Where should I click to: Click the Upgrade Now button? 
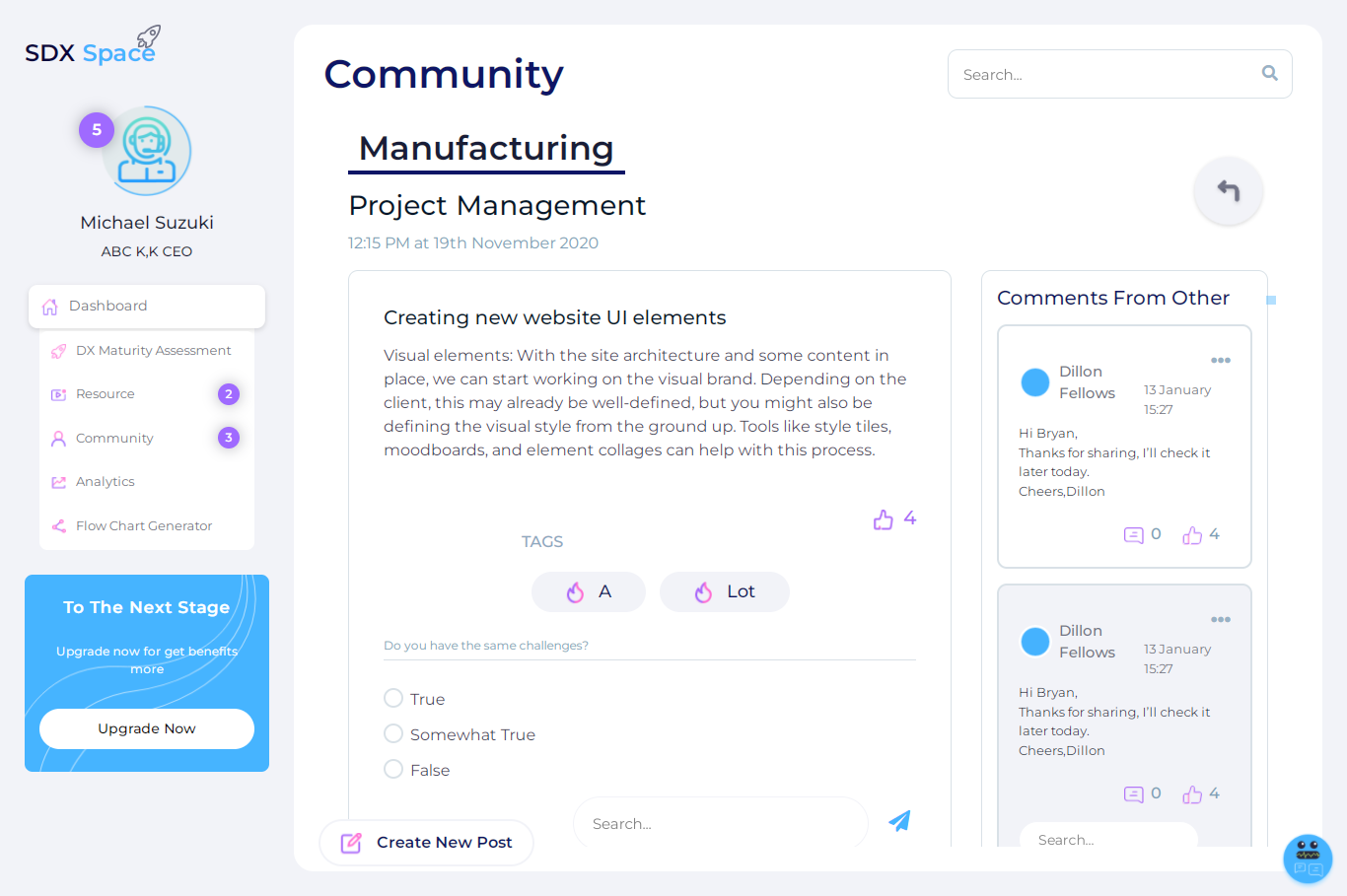coord(147,728)
